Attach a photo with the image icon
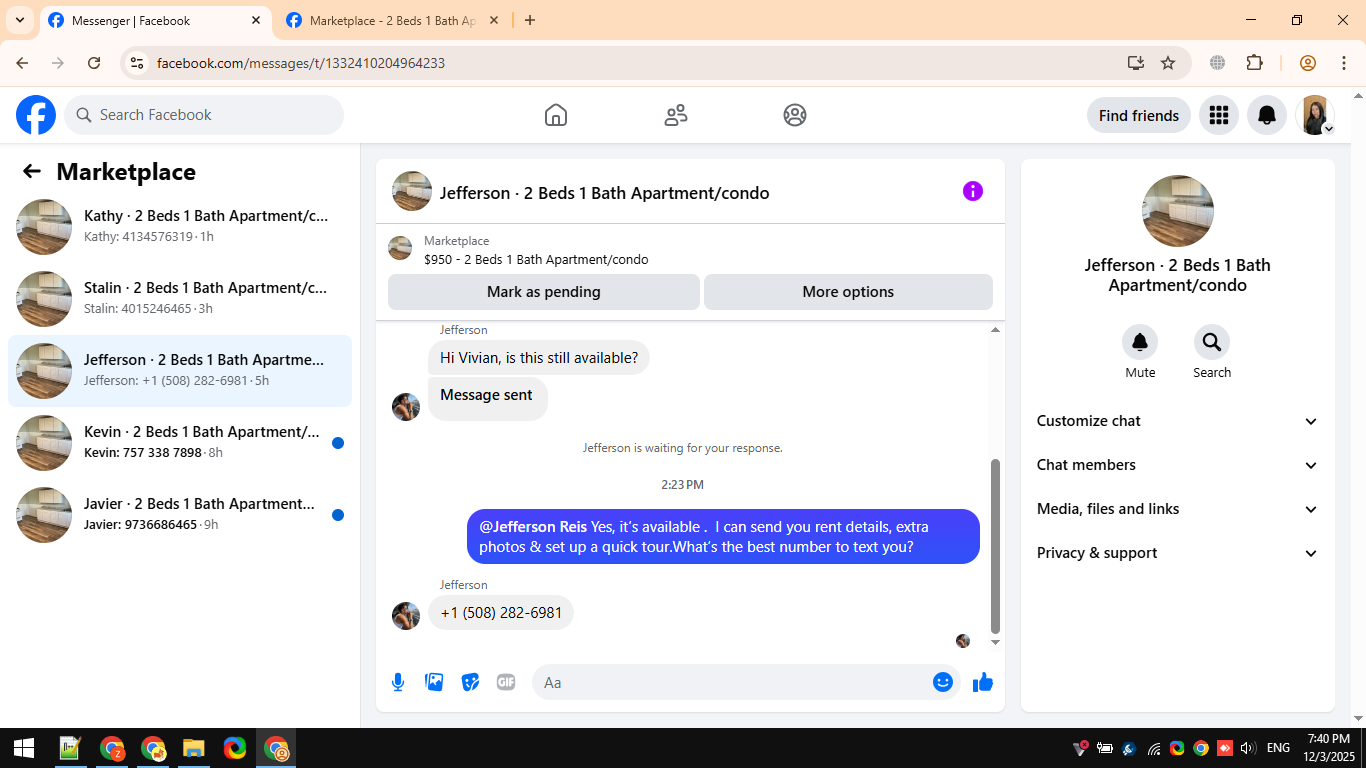The image size is (1366, 768). coord(434,682)
